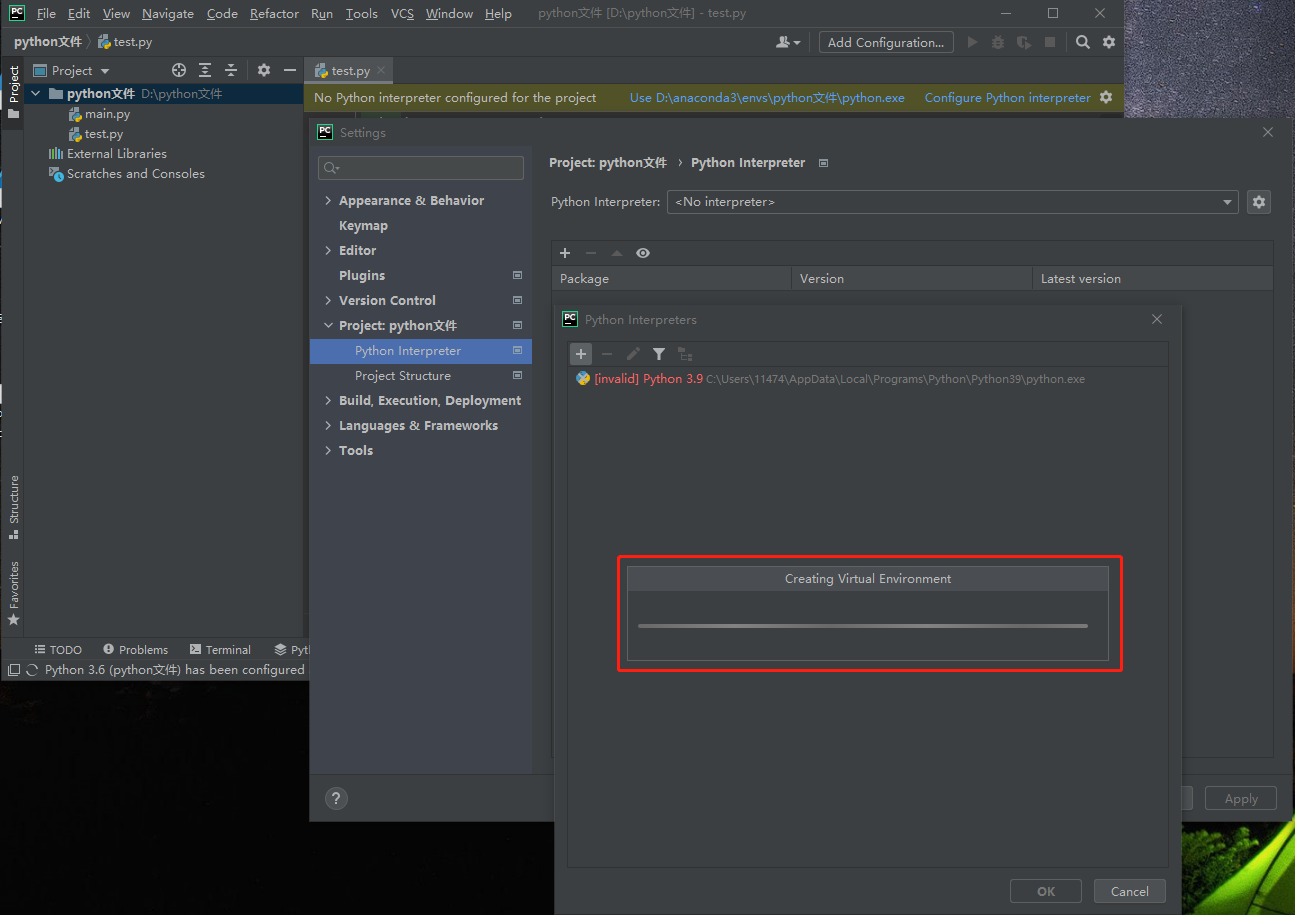Open the Structure side tool window
This screenshot has height=915, width=1295.
click(x=14, y=507)
